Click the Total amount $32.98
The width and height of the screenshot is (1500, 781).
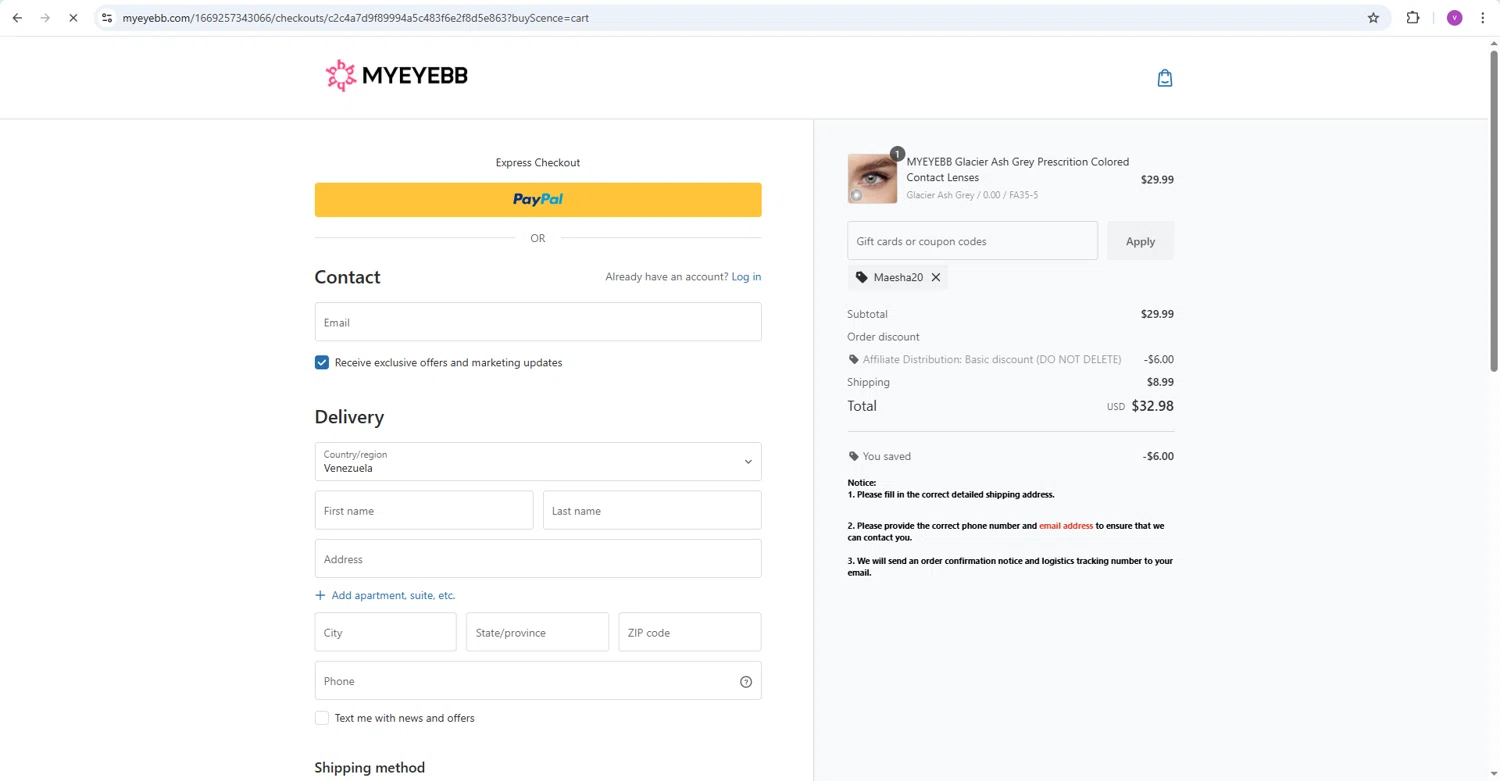click(x=1152, y=406)
